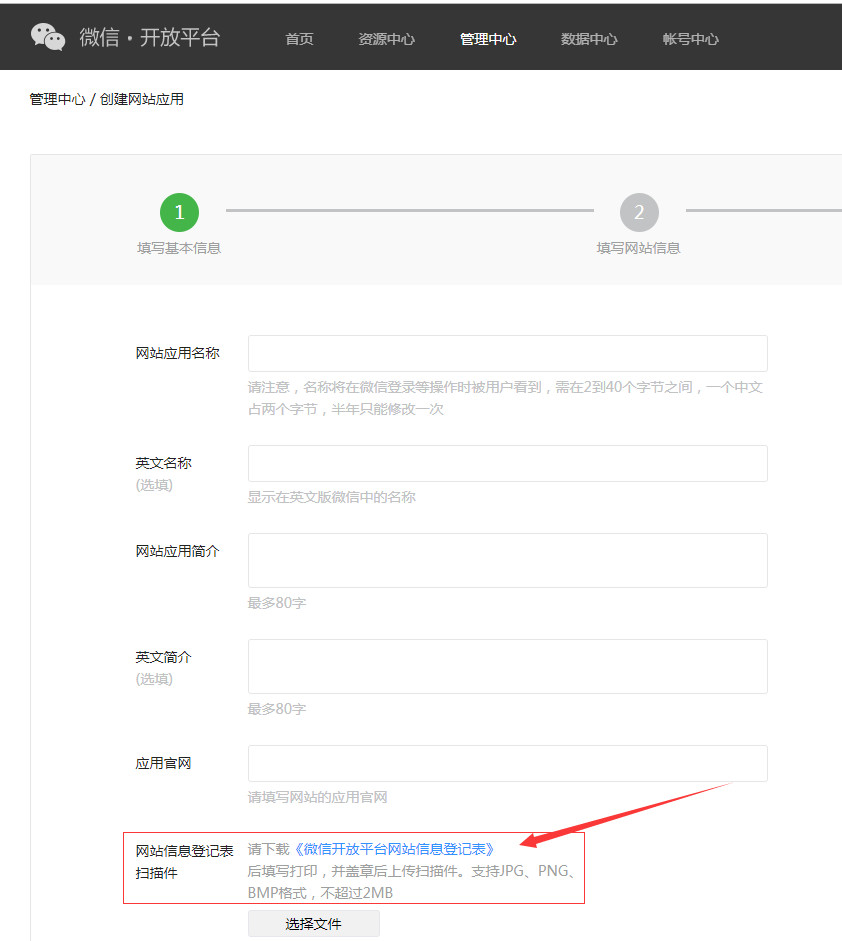Click the WeChat logo icon
Viewport: 842px width, 941px height.
(48, 37)
